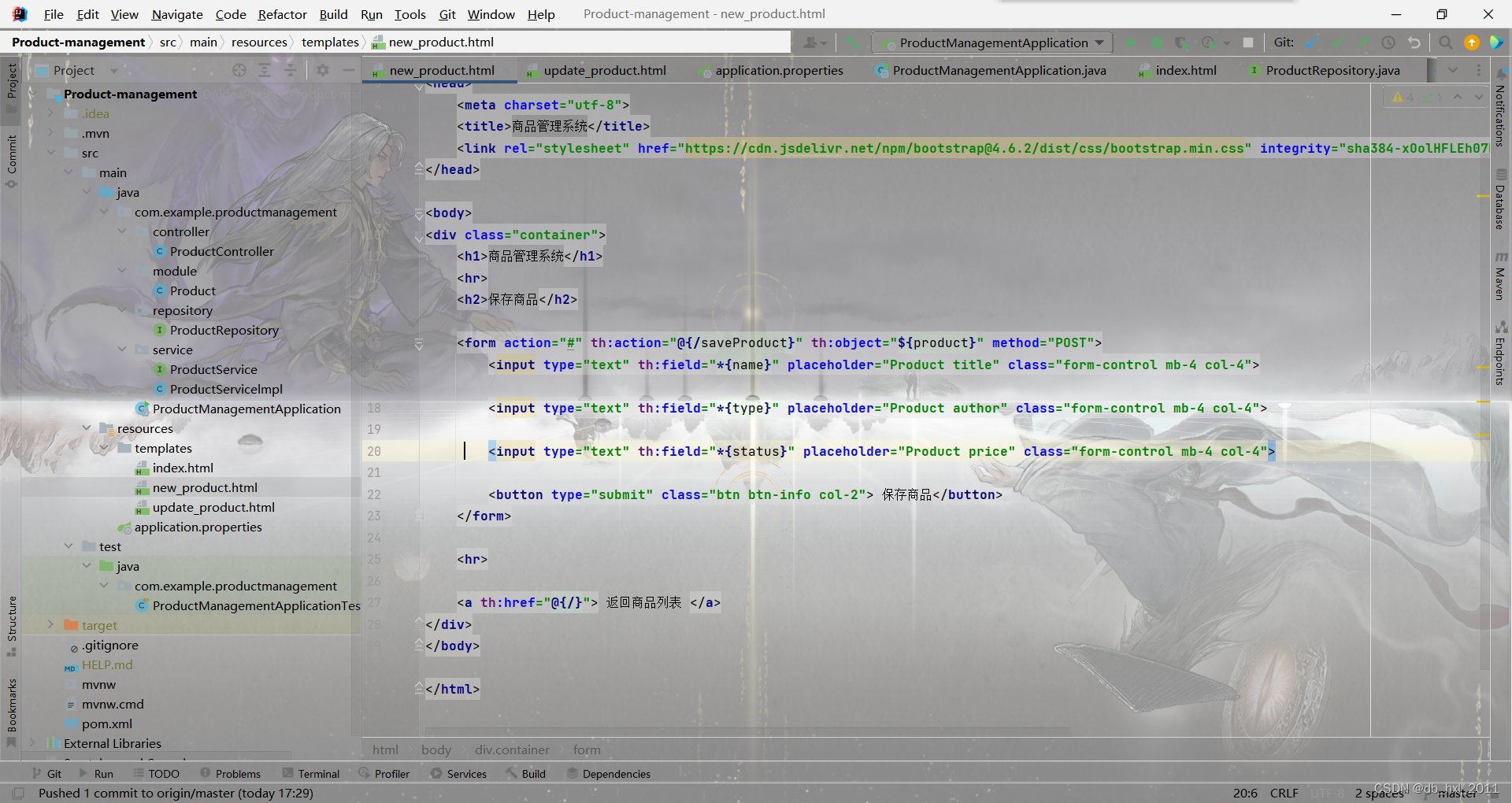
Task: Toggle the Bookmarks tool window stripe
Action: tap(11, 712)
